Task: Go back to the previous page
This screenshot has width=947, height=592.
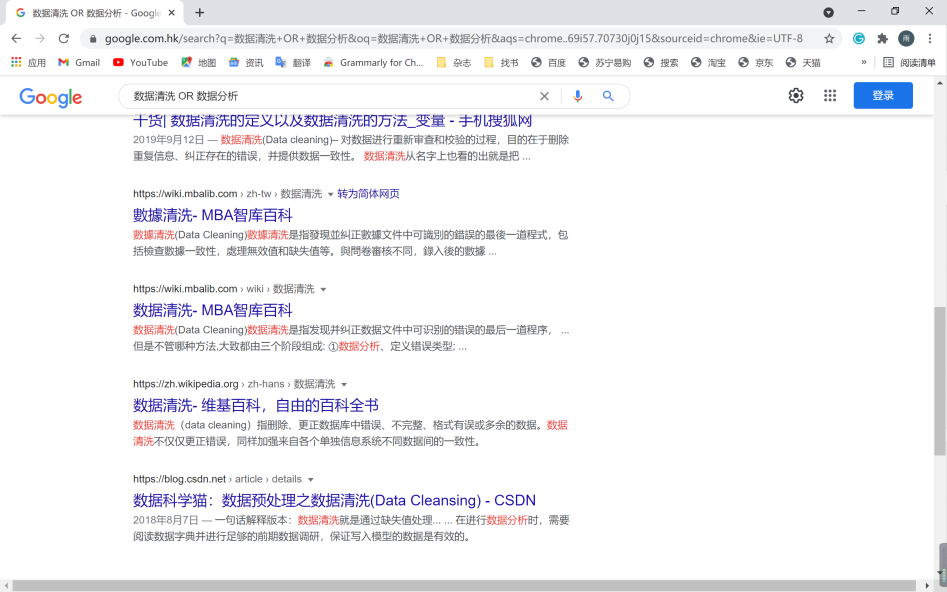Action: coord(16,39)
